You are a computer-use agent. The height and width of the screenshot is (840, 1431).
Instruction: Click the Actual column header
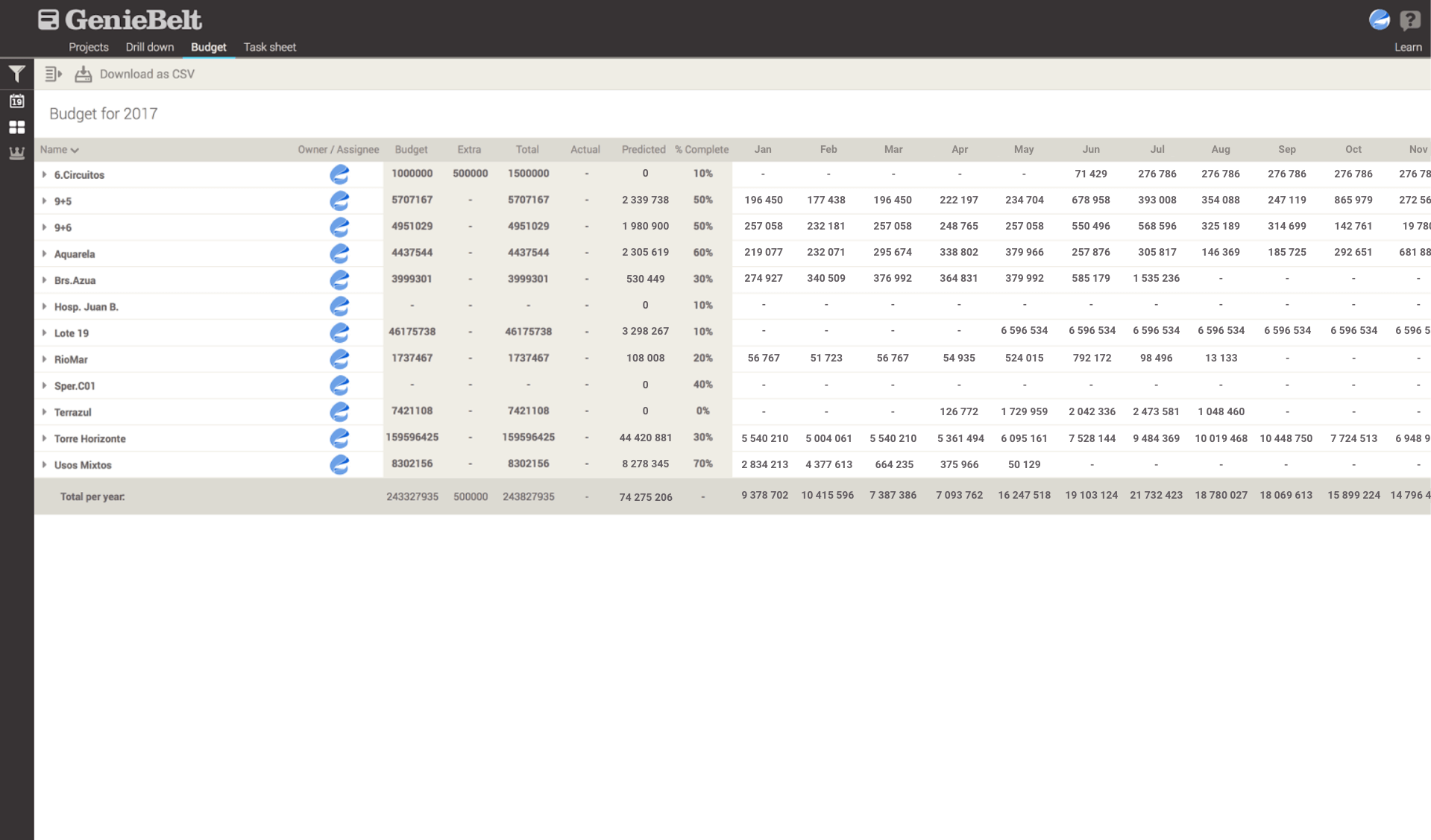pyautogui.click(x=585, y=149)
